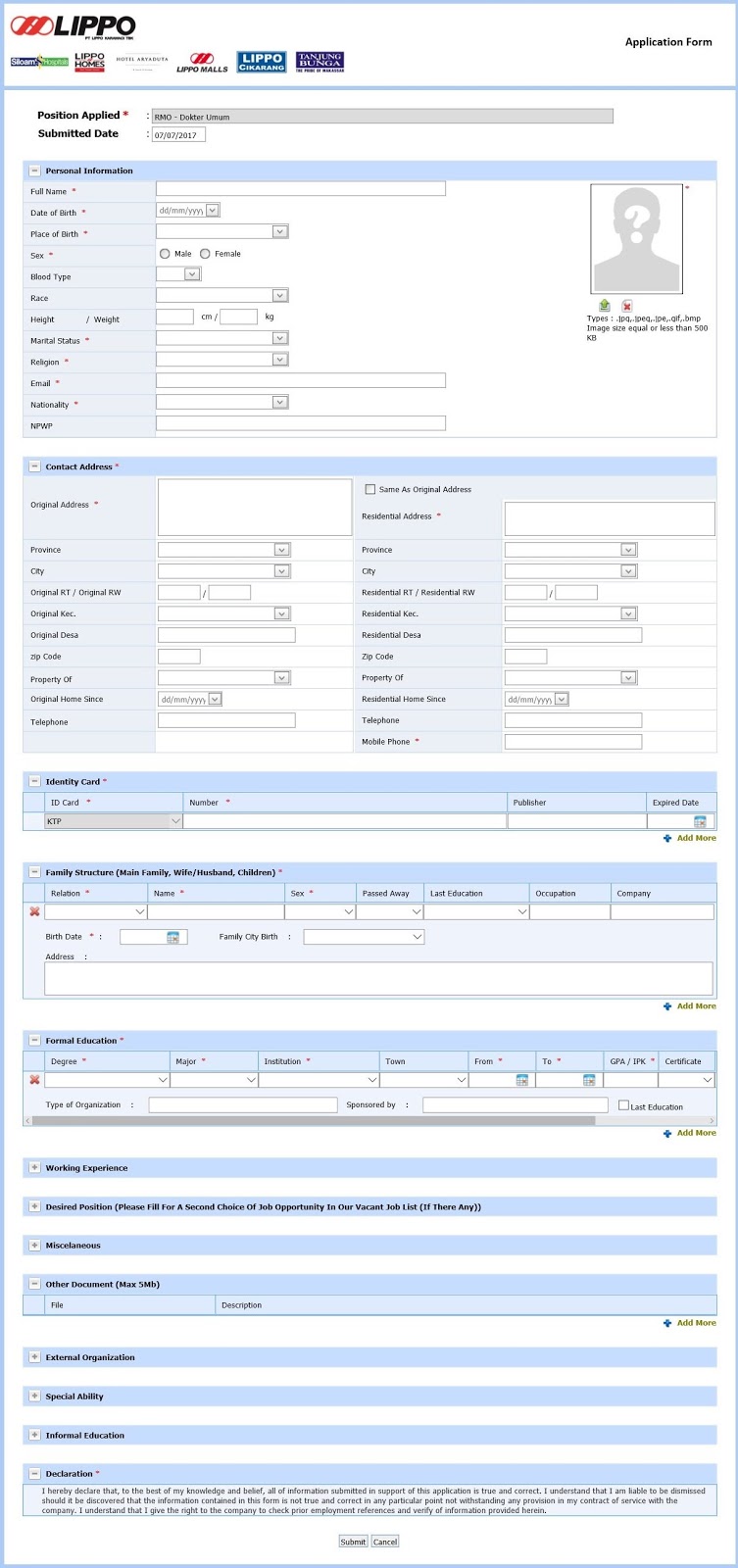Viewport: 738px width, 1568px height.
Task: Expand the Working Experience section
Action: pyautogui.click(x=34, y=1168)
